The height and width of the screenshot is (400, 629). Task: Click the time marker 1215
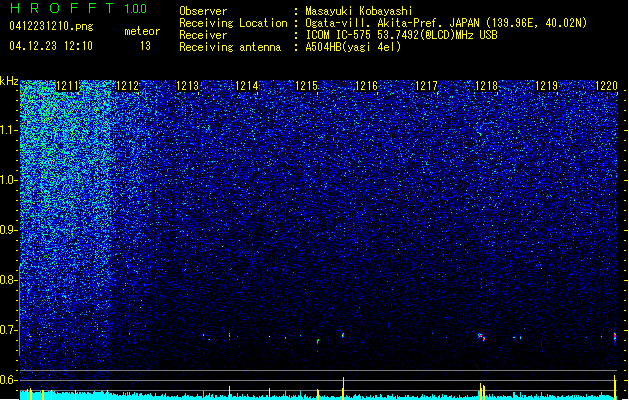pyautogui.click(x=306, y=86)
